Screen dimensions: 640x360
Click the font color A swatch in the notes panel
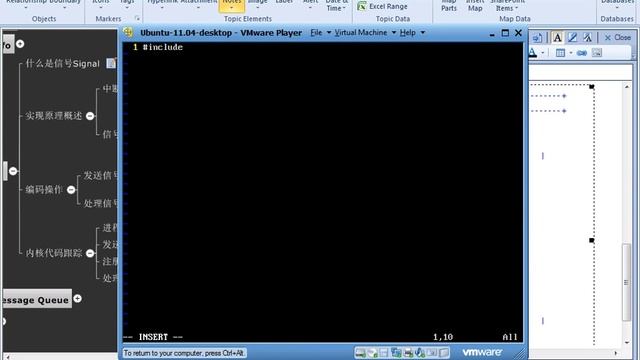(x=533, y=53)
